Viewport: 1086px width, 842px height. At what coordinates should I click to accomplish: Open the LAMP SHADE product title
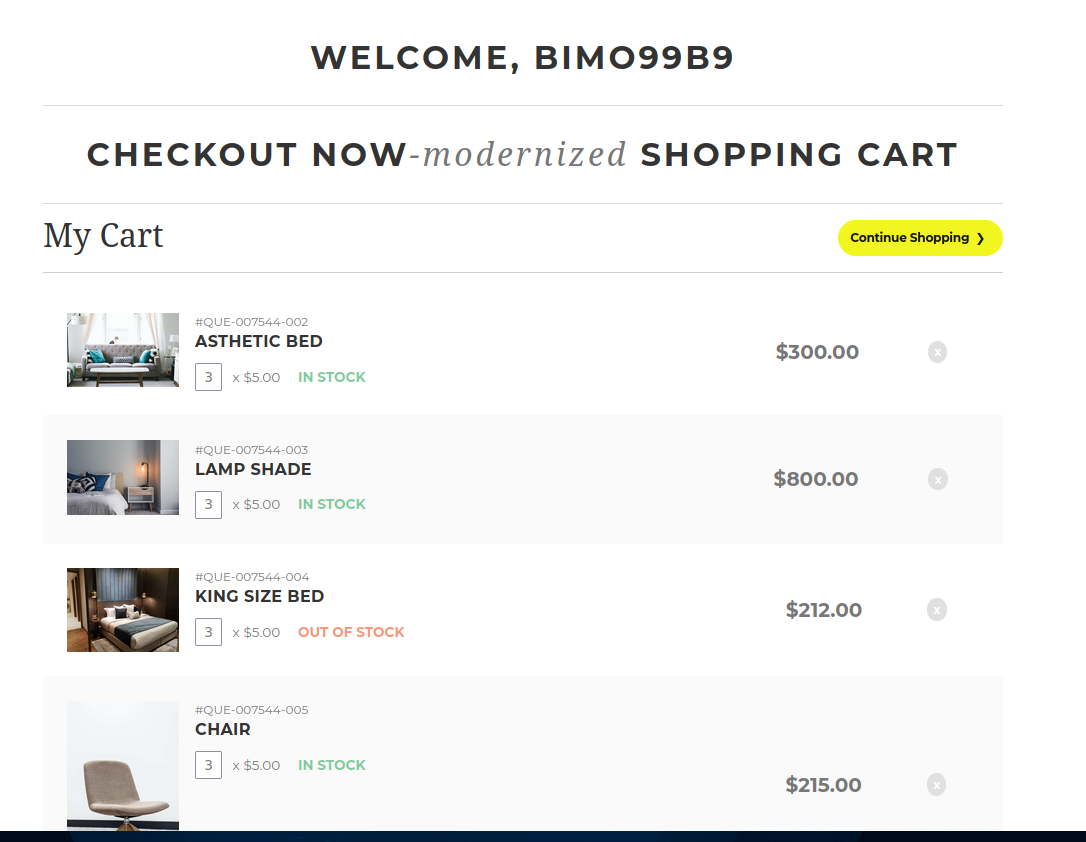pyautogui.click(x=253, y=469)
